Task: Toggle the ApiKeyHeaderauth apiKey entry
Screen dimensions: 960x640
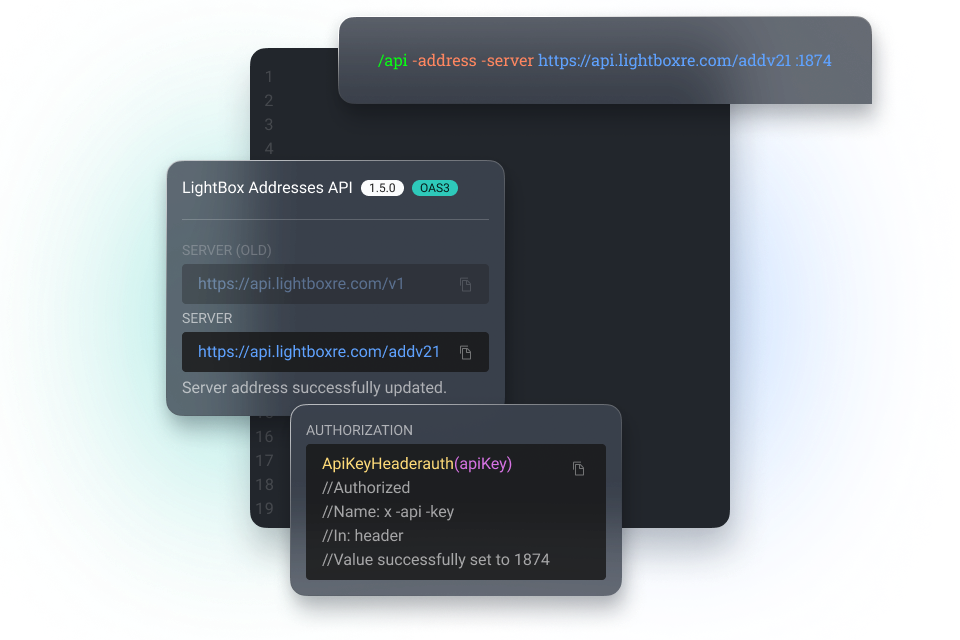Action: (x=414, y=463)
